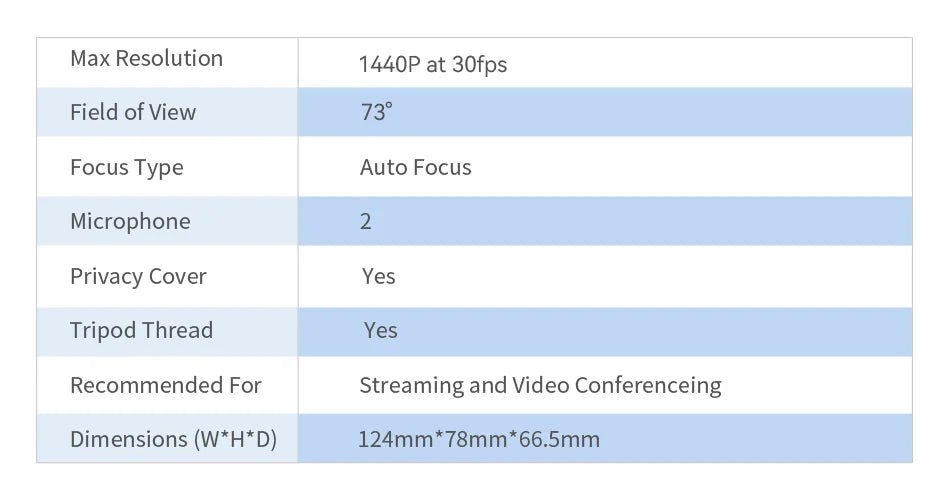Click the Privacy Cover label
This screenshot has width=950, height=502.
click(x=138, y=277)
